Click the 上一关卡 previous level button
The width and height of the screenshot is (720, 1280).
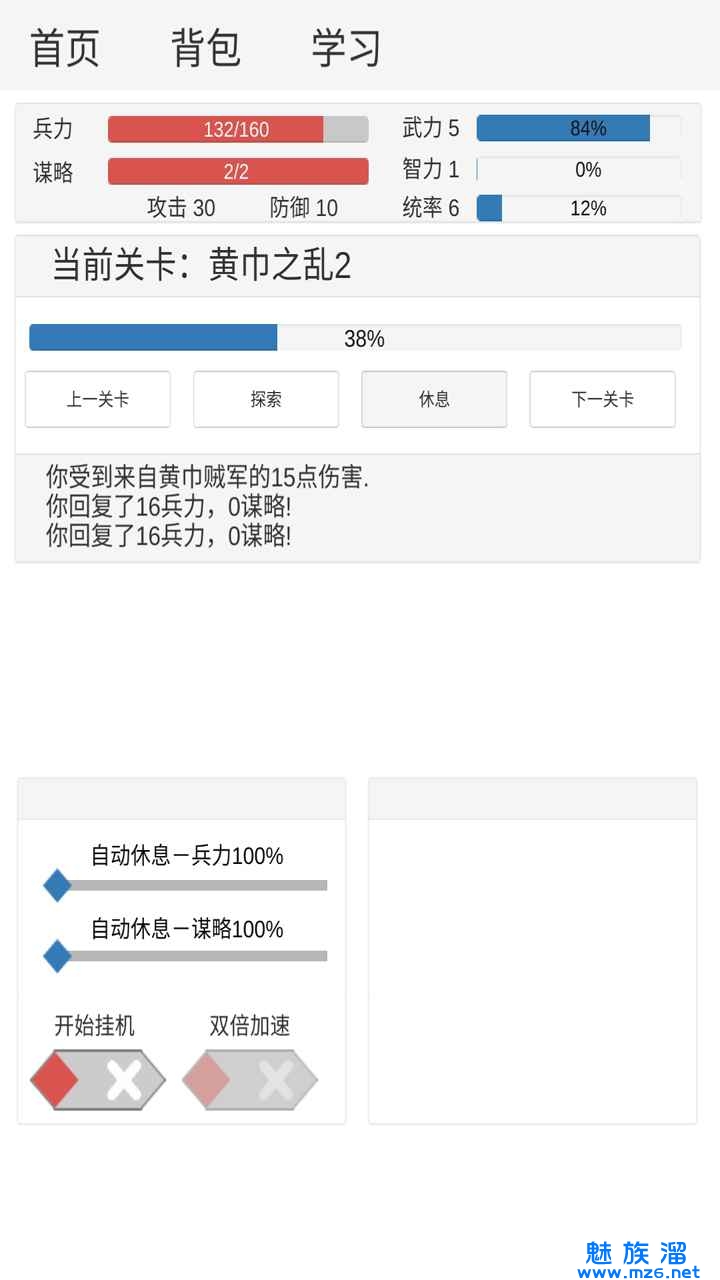point(98,399)
